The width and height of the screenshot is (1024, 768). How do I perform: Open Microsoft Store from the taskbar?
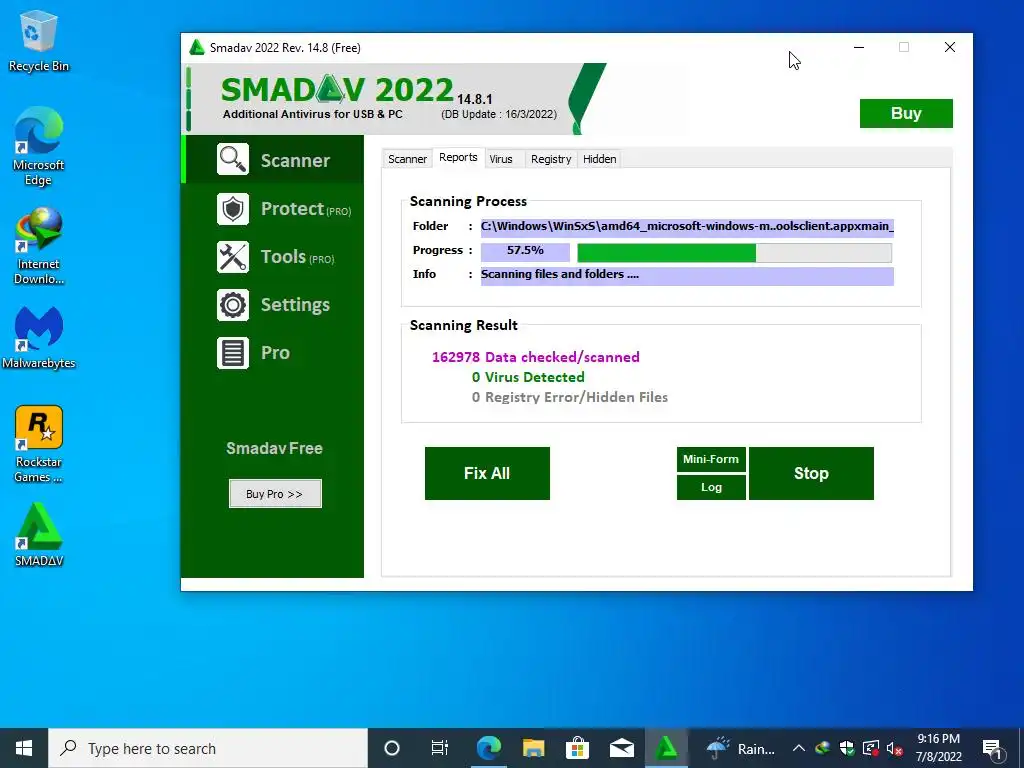pyautogui.click(x=577, y=748)
